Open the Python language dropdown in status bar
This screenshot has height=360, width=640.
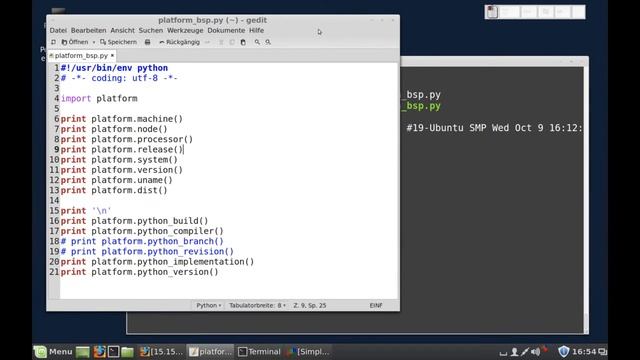pos(208,305)
